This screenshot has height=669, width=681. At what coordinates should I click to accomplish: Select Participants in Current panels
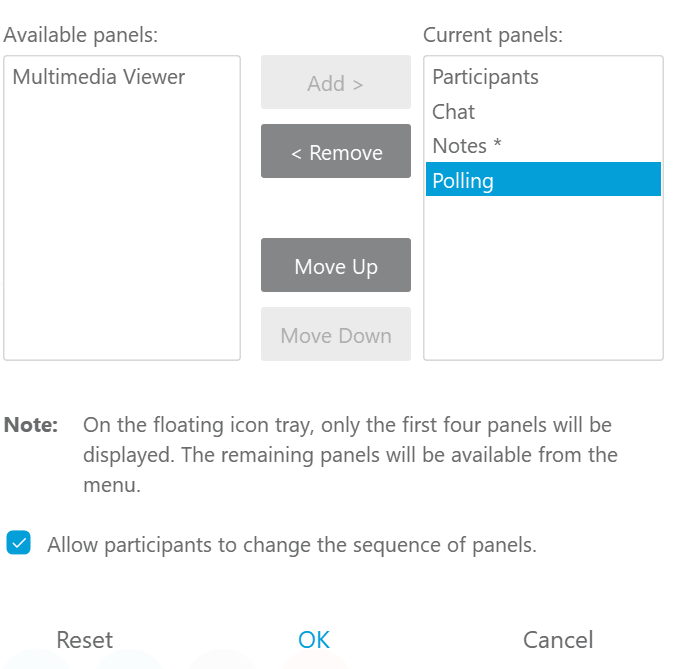485,77
